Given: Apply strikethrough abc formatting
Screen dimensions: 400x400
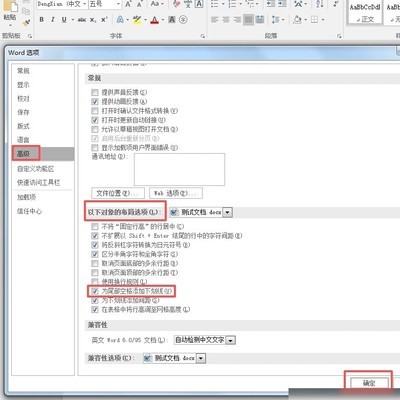Looking at the screenshot, I should pos(82,20).
